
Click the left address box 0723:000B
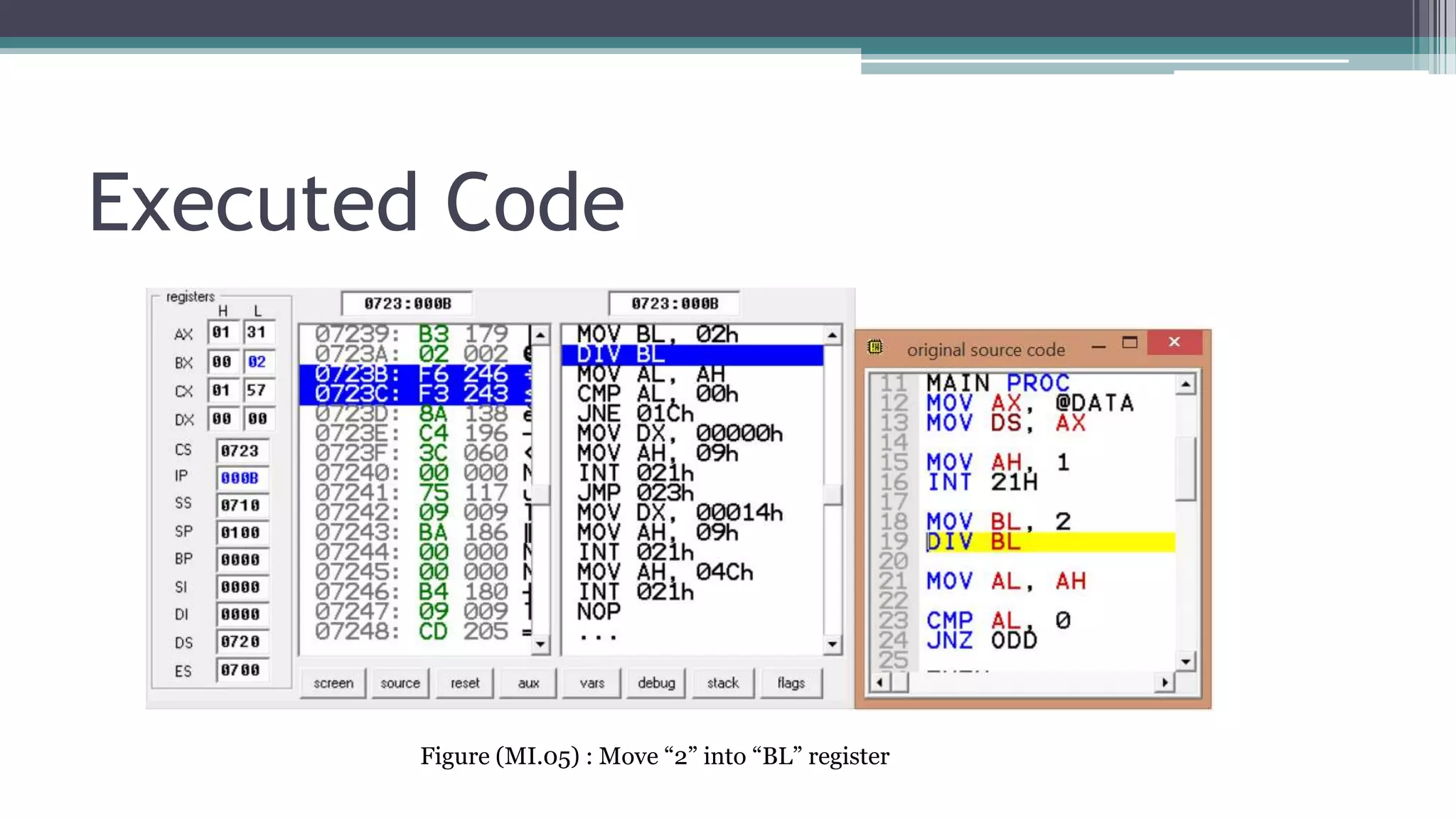click(407, 304)
